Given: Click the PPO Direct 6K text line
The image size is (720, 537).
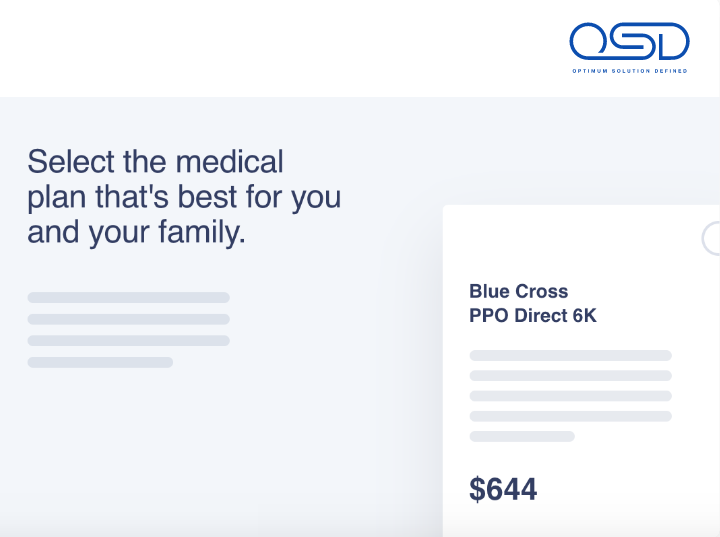Looking at the screenshot, I should tap(533, 316).
